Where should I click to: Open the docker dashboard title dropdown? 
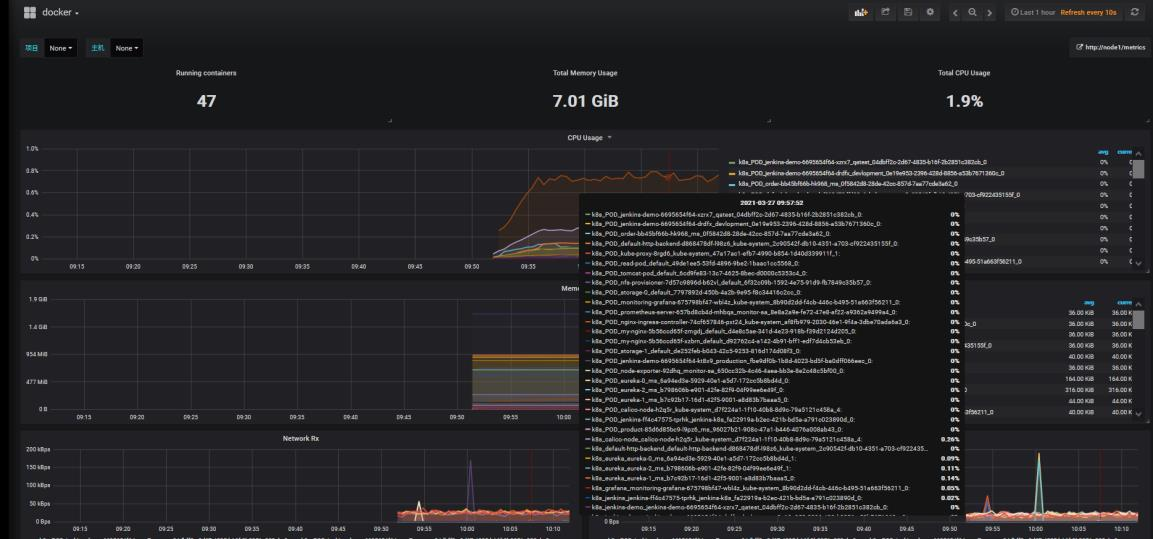(60, 13)
